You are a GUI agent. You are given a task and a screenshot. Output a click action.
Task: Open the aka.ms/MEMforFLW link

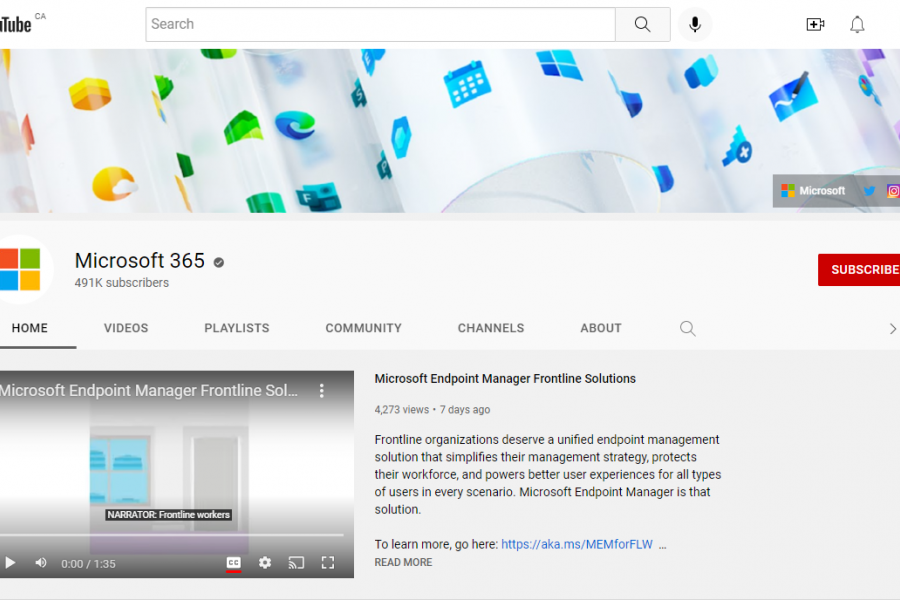(x=576, y=545)
